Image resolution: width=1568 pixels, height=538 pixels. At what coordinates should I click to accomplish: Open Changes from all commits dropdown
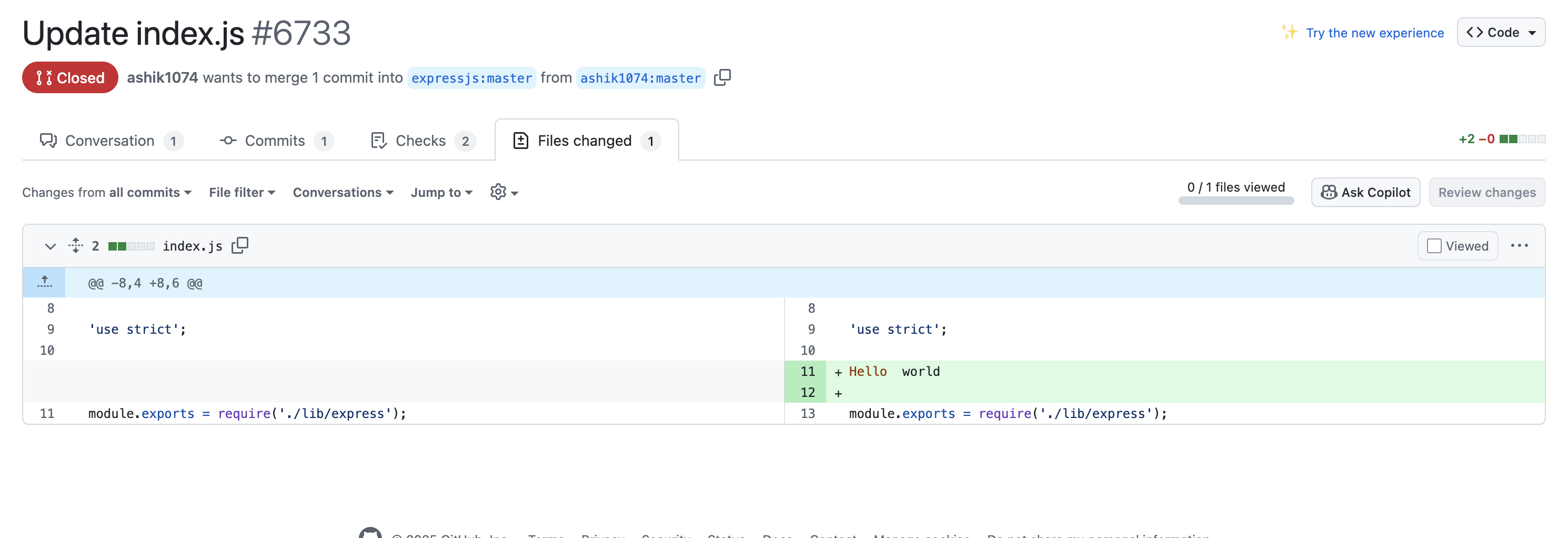click(107, 193)
